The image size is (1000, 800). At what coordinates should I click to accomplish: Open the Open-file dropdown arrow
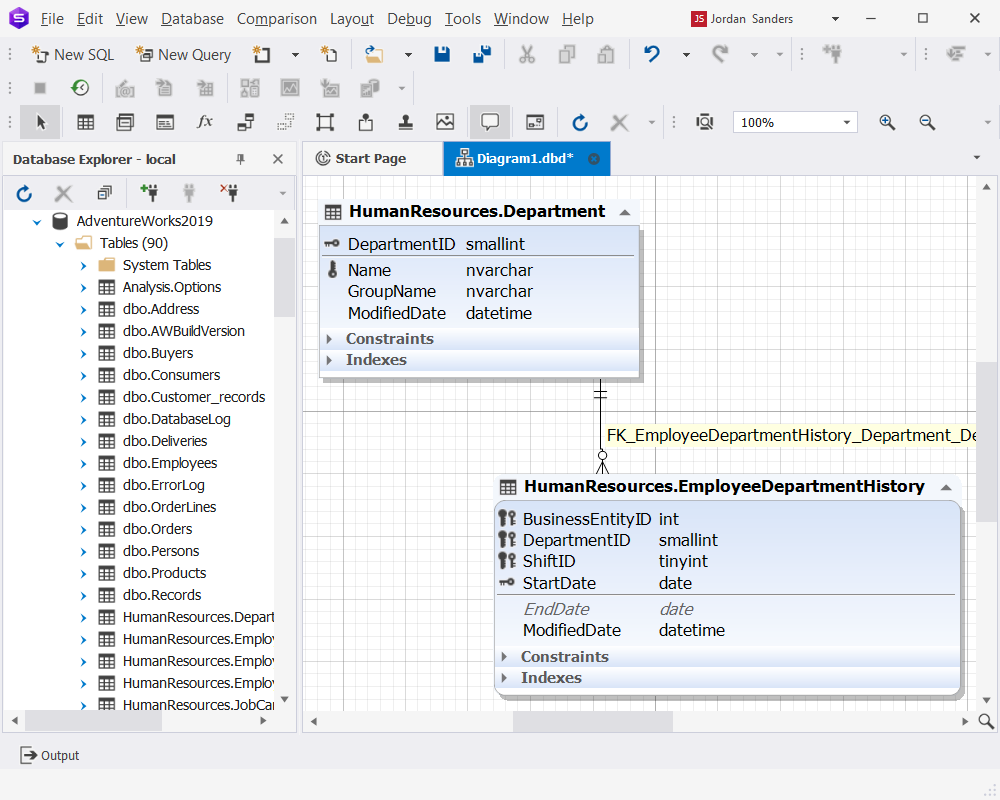tap(408, 55)
